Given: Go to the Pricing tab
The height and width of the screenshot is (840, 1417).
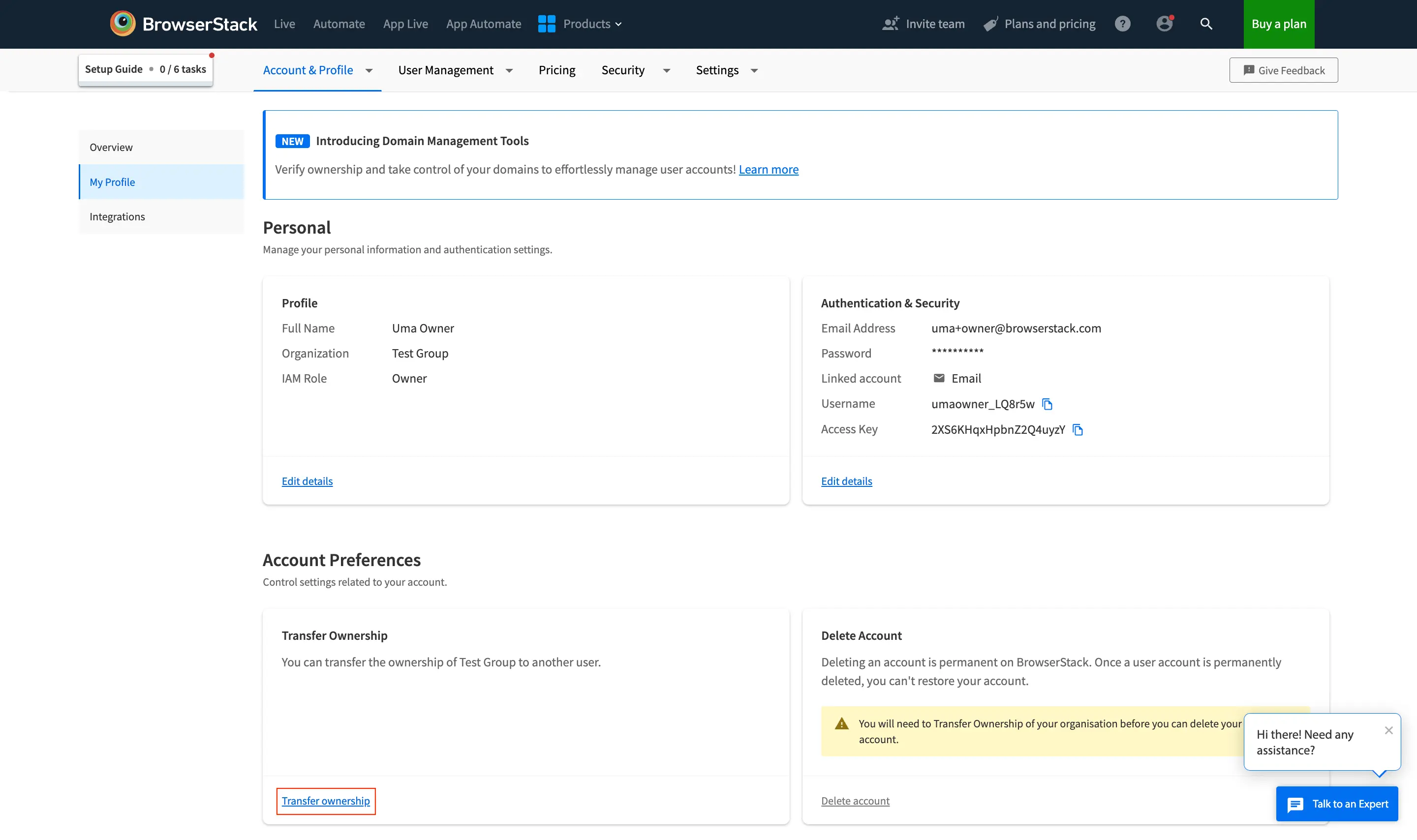Looking at the screenshot, I should pos(556,70).
